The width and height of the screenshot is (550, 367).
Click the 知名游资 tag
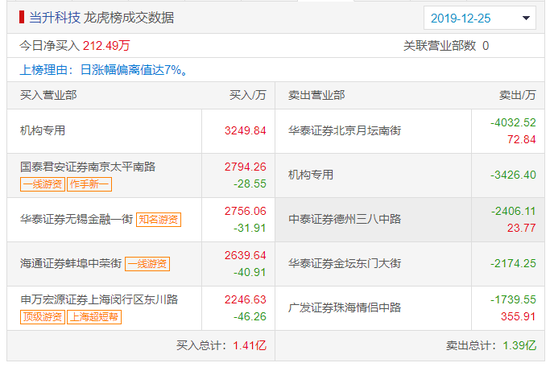point(159,220)
